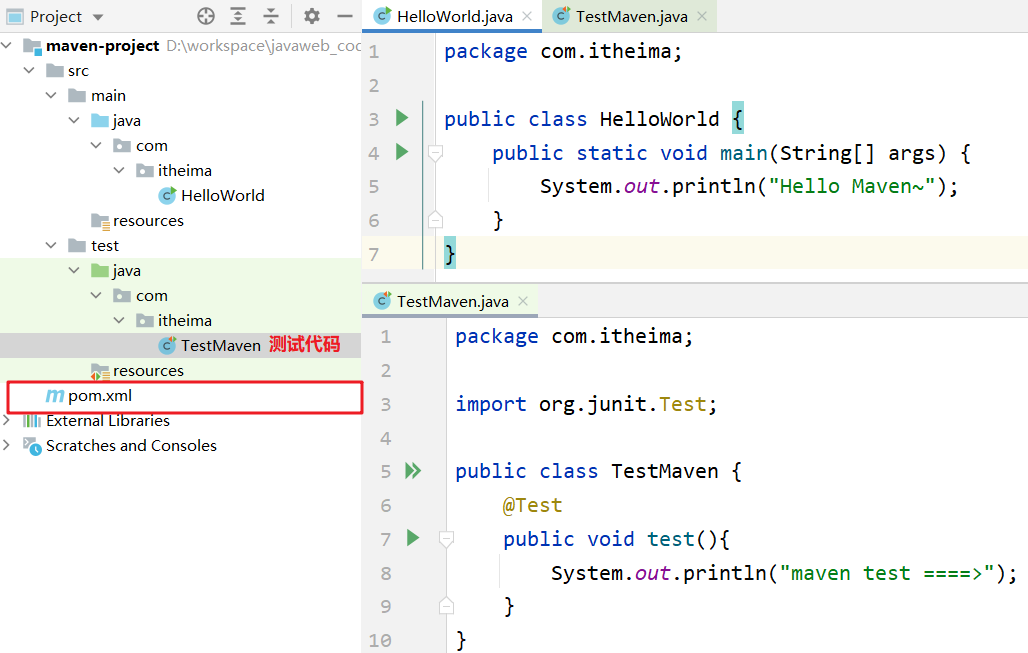This screenshot has height=653, width=1028.
Task: Expand External Libraries node
Action: click(x=8, y=420)
